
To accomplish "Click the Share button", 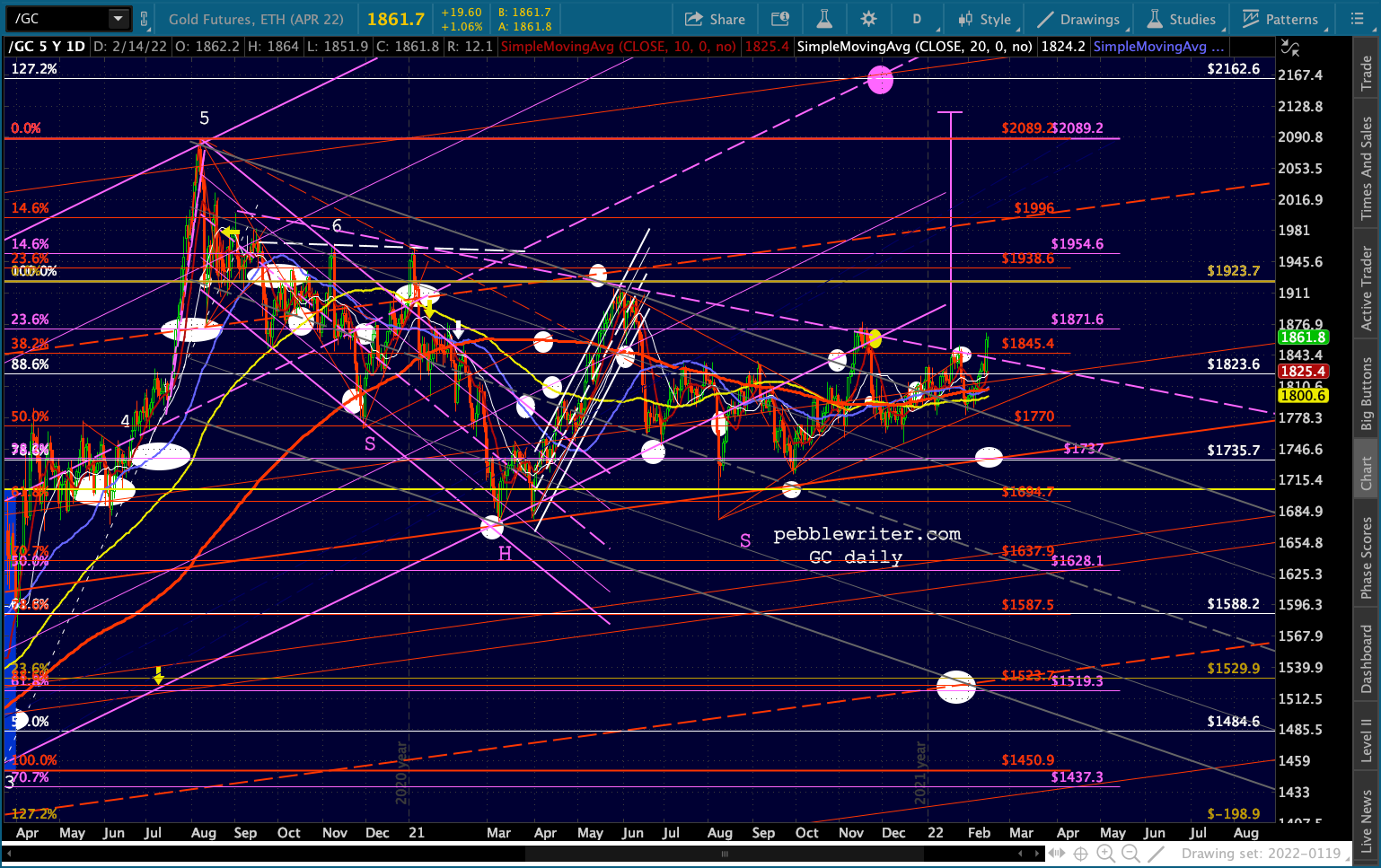I will point(715,19).
